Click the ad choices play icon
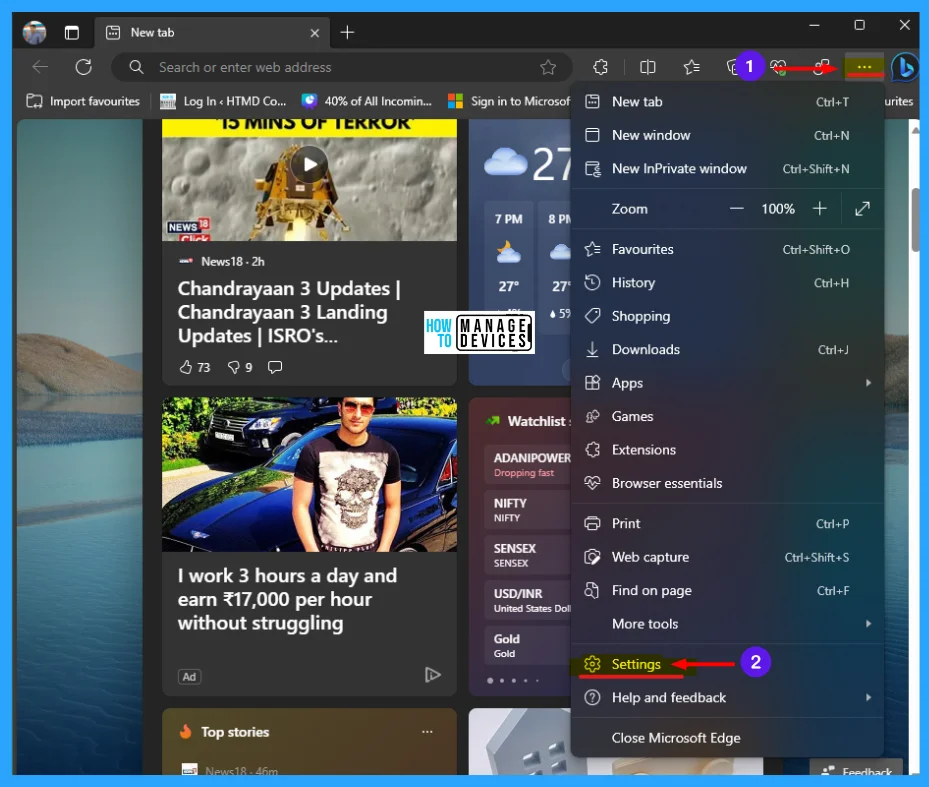The width and height of the screenshot is (929, 787). tap(433, 674)
